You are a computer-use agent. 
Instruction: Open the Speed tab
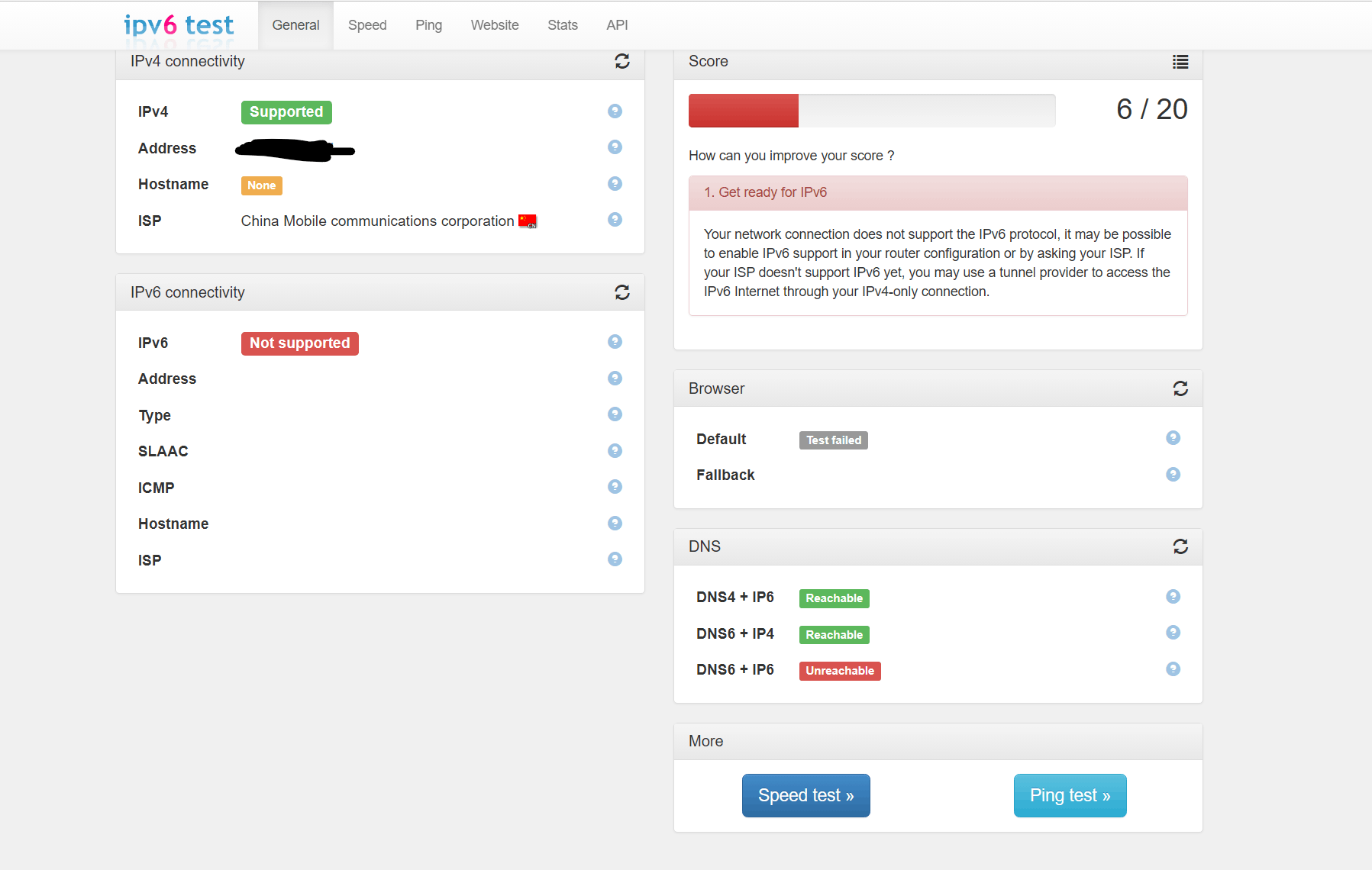pyautogui.click(x=367, y=25)
